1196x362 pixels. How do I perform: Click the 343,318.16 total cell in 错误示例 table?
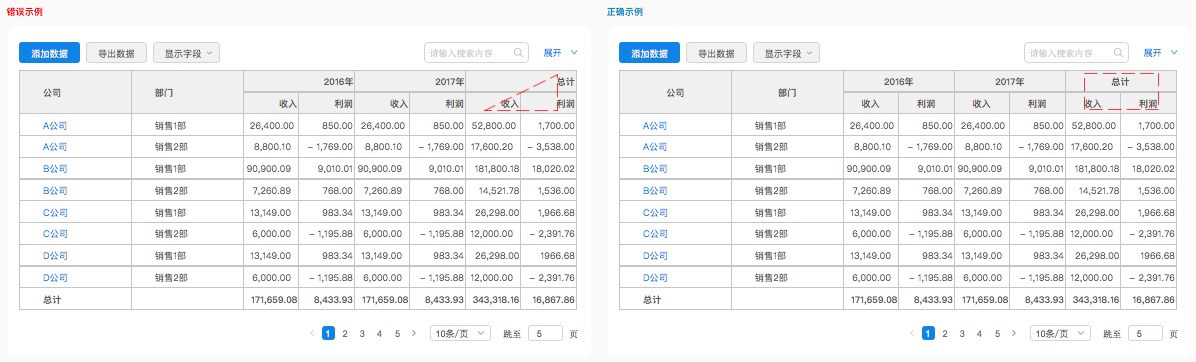click(494, 300)
